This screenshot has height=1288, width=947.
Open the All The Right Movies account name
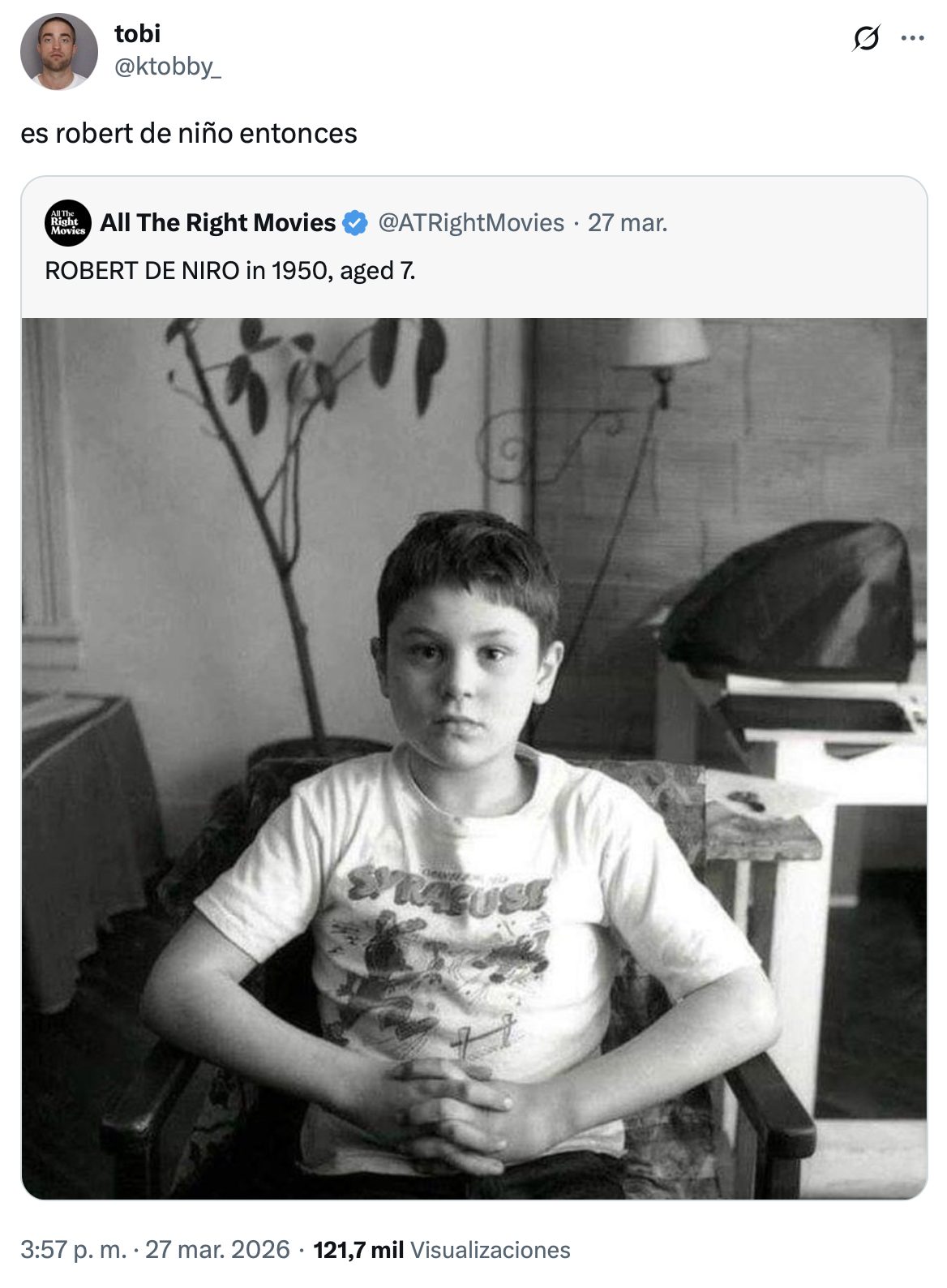coord(217,222)
